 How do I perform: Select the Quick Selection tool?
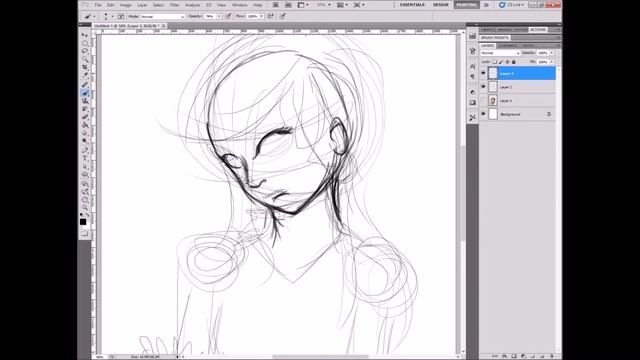(85, 60)
